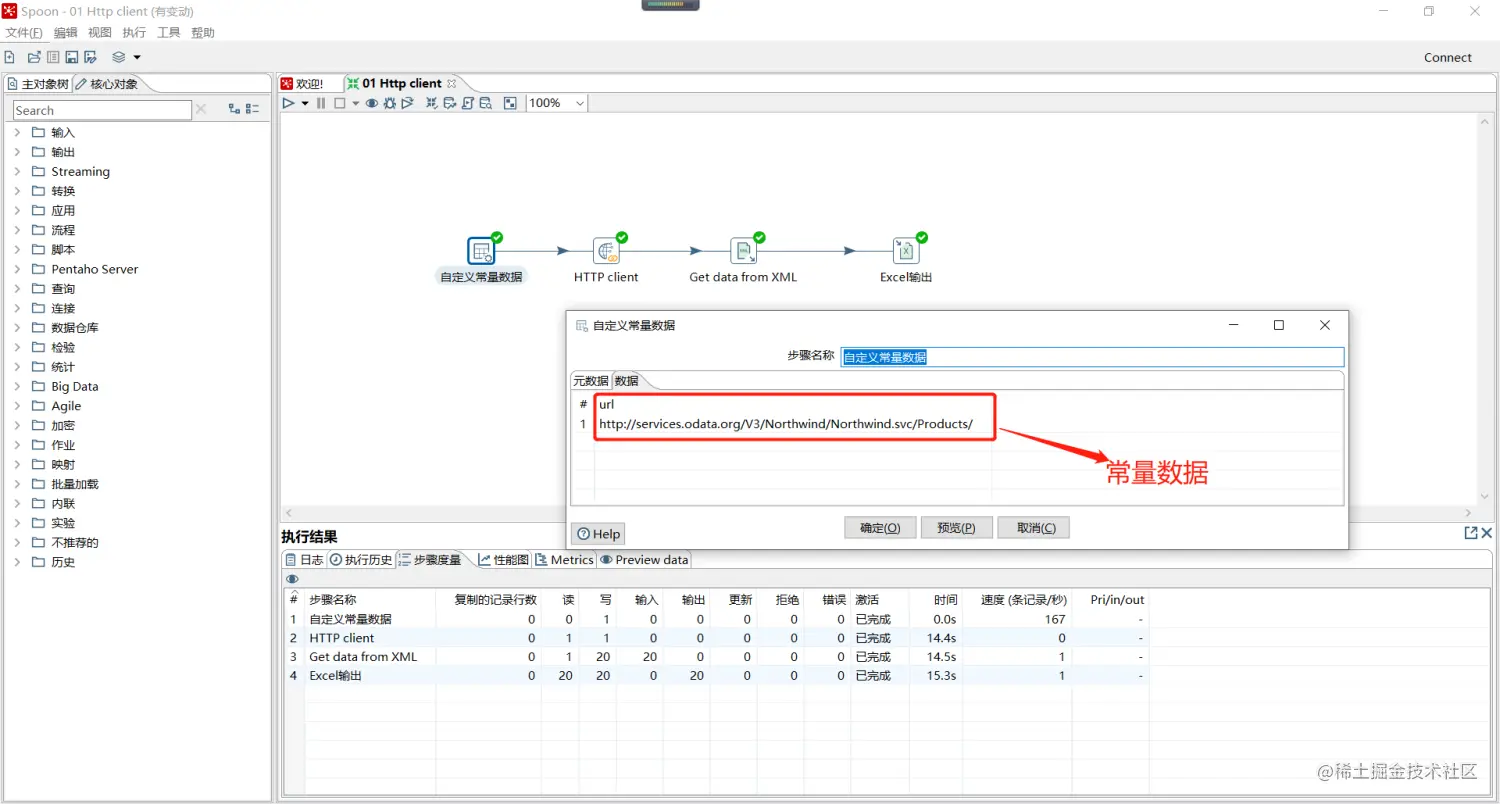Image resolution: width=1500 pixels, height=804 pixels.
Task: Click the impact analysis icon
Action: [450, 103]
